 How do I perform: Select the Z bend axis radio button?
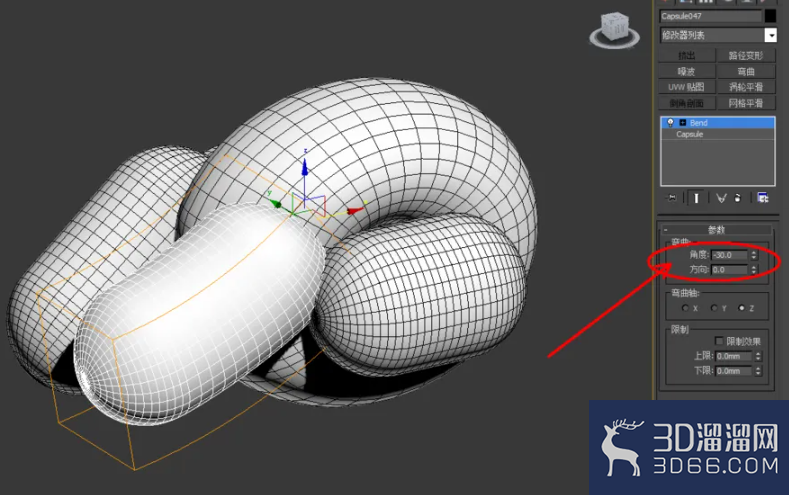tap(742, 308)
